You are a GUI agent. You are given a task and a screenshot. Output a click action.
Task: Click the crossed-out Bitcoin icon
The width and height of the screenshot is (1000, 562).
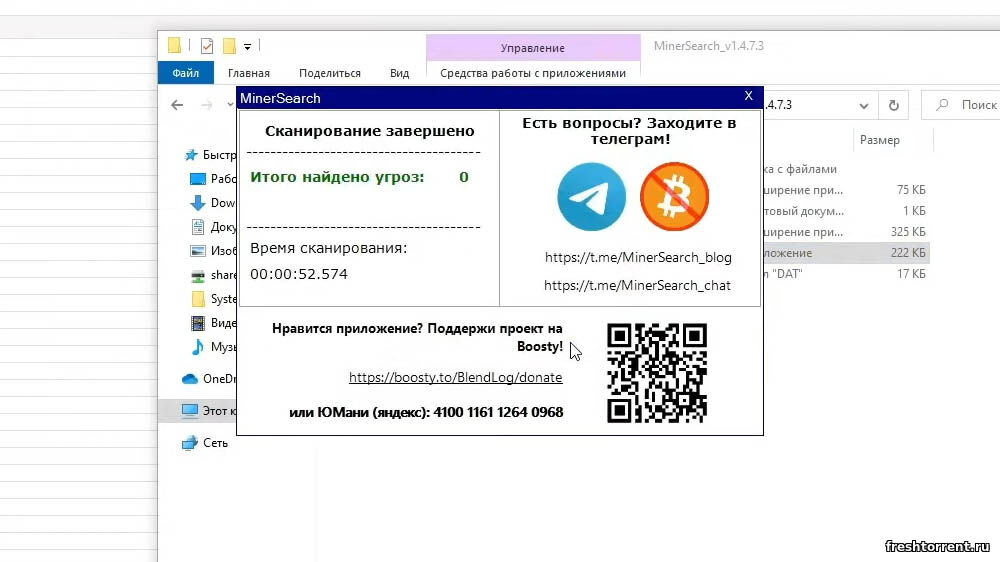point(674,197)
